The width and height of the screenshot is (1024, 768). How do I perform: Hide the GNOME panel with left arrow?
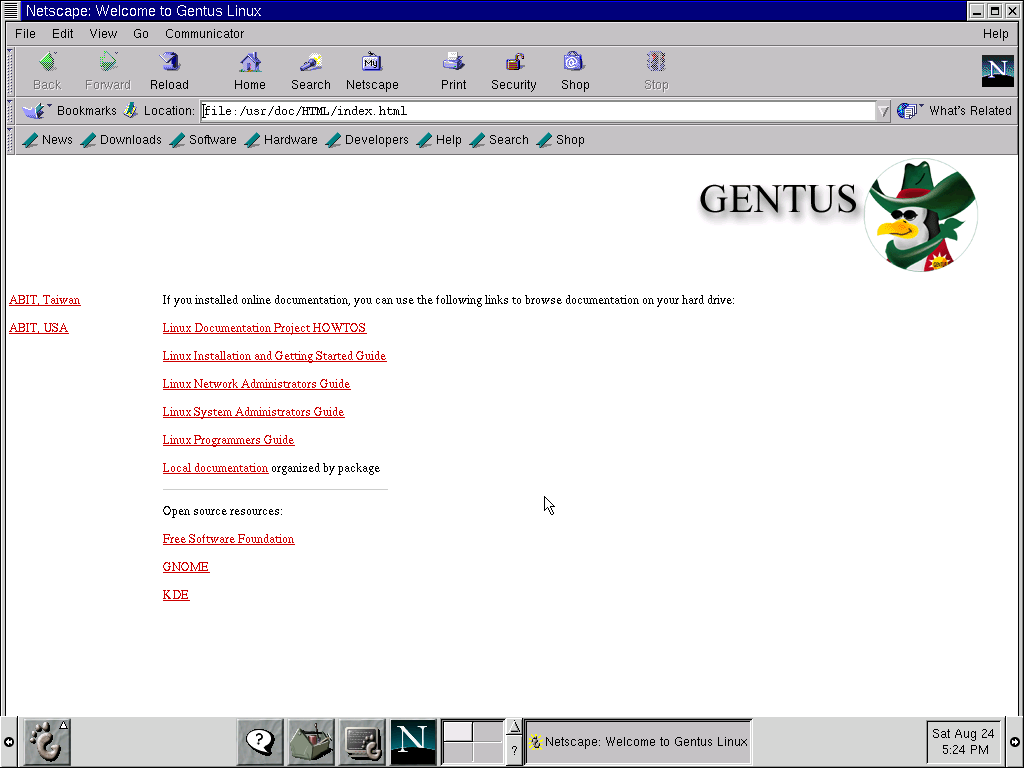click(8, 742)
